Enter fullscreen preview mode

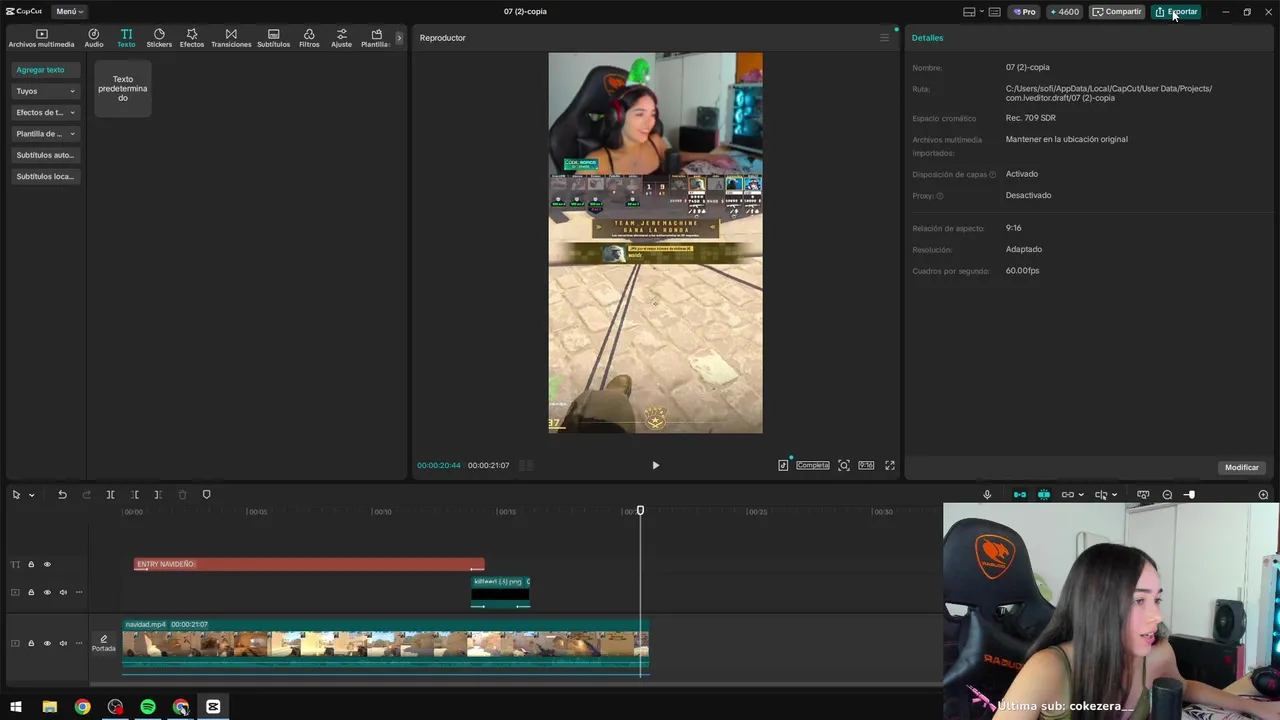[890, 465]
